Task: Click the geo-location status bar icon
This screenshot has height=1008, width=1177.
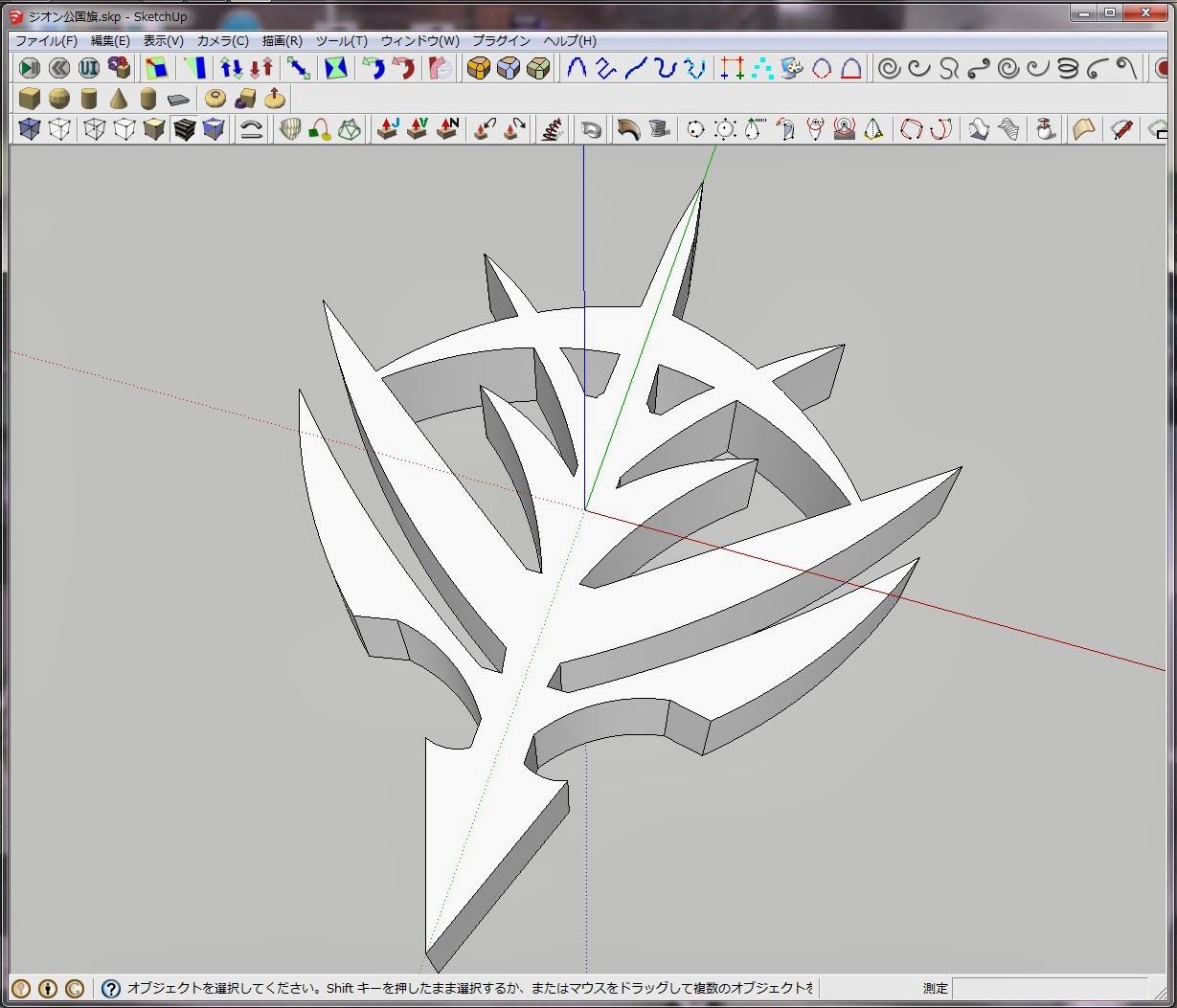Action: click(x=21, y=989)
